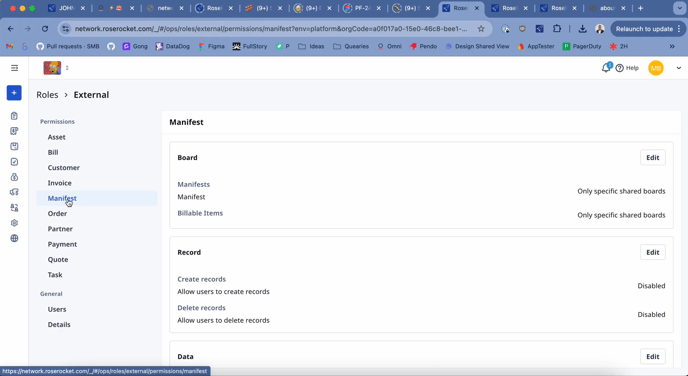Open the globe network icon in sidebar
Image resolution: width=688 pixels, height=376 pixels.
pyautogui.click(x=14, y=238)
